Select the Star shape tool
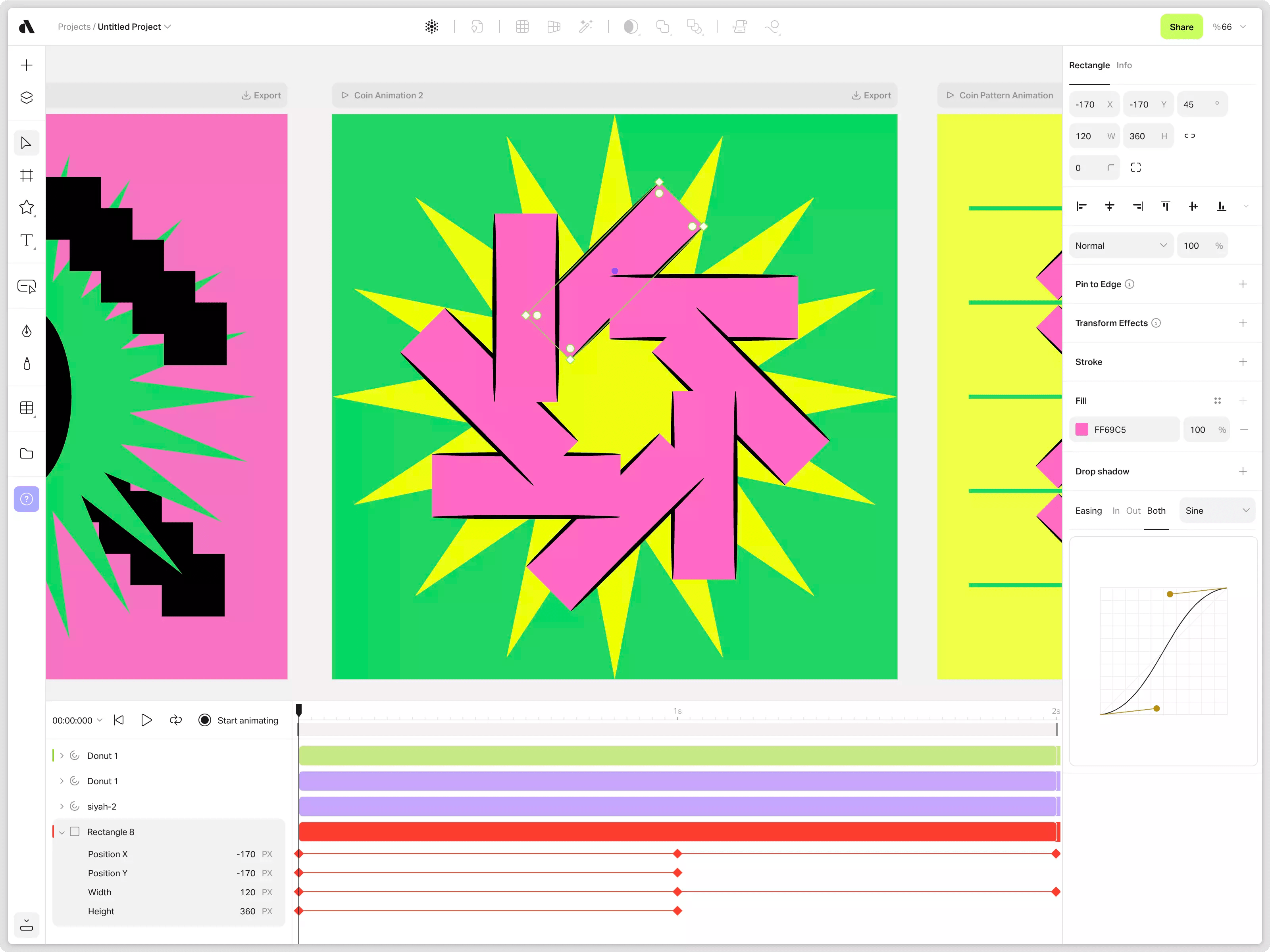Viewport: 1270px width, 952px height. [27, 207]
